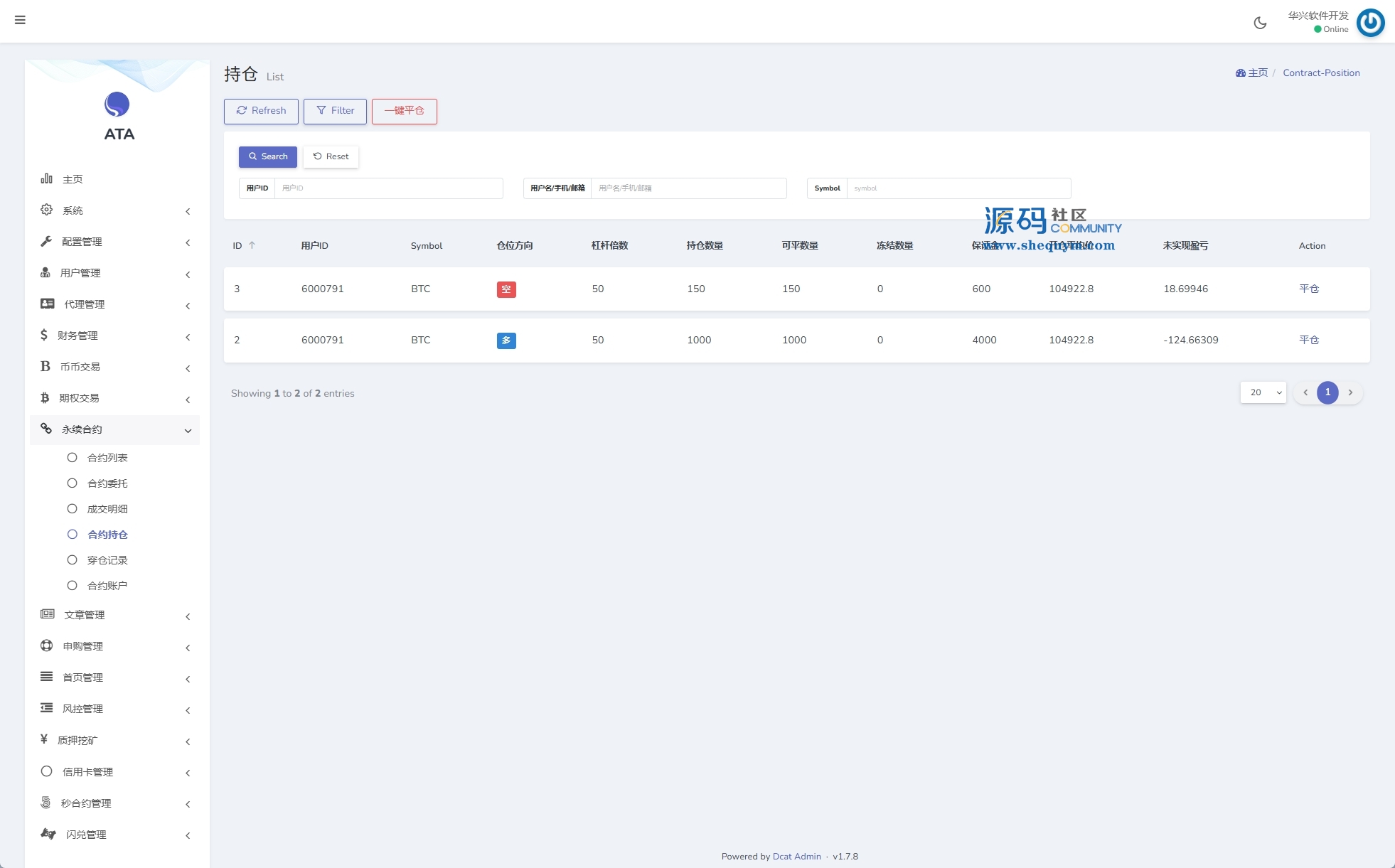Toggle dark mode moon icon
Viewport: 1395px width, 868px height.
tap(1260, 23)
